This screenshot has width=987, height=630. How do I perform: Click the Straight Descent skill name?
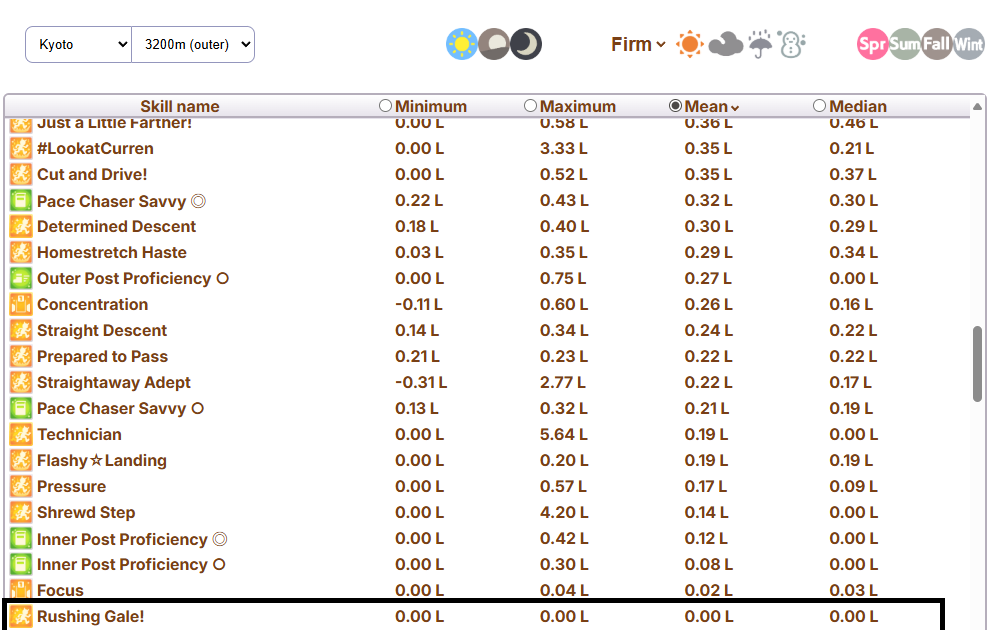click(x=102, y=330)
